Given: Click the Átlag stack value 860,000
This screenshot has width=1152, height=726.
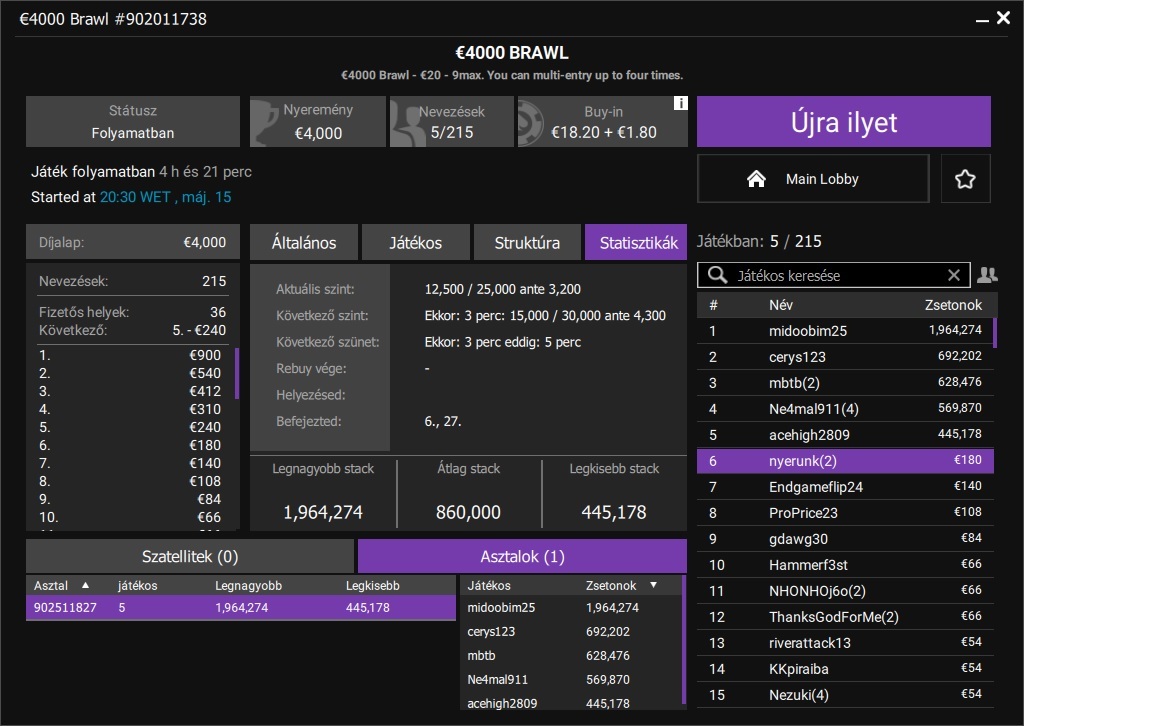Looking at the screenshot, I should pos(468,512).
